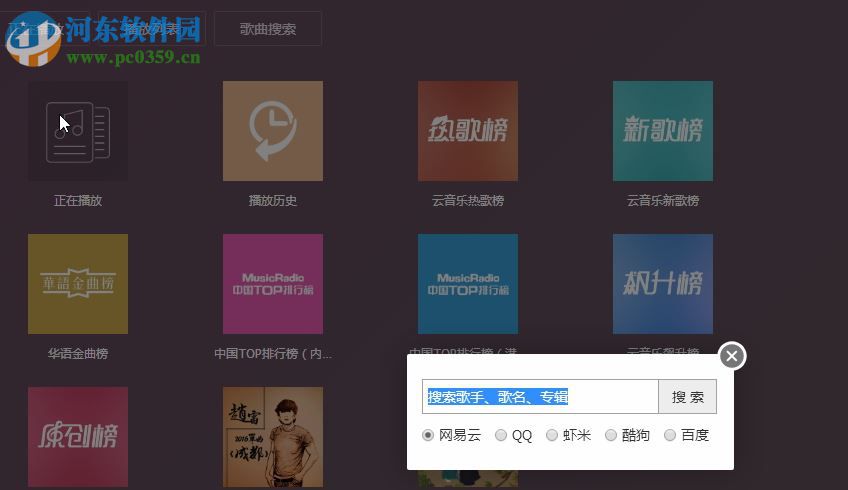
Task: Open the 華語金曲榜 gold chart tile
Action: (x=78, y=284)
